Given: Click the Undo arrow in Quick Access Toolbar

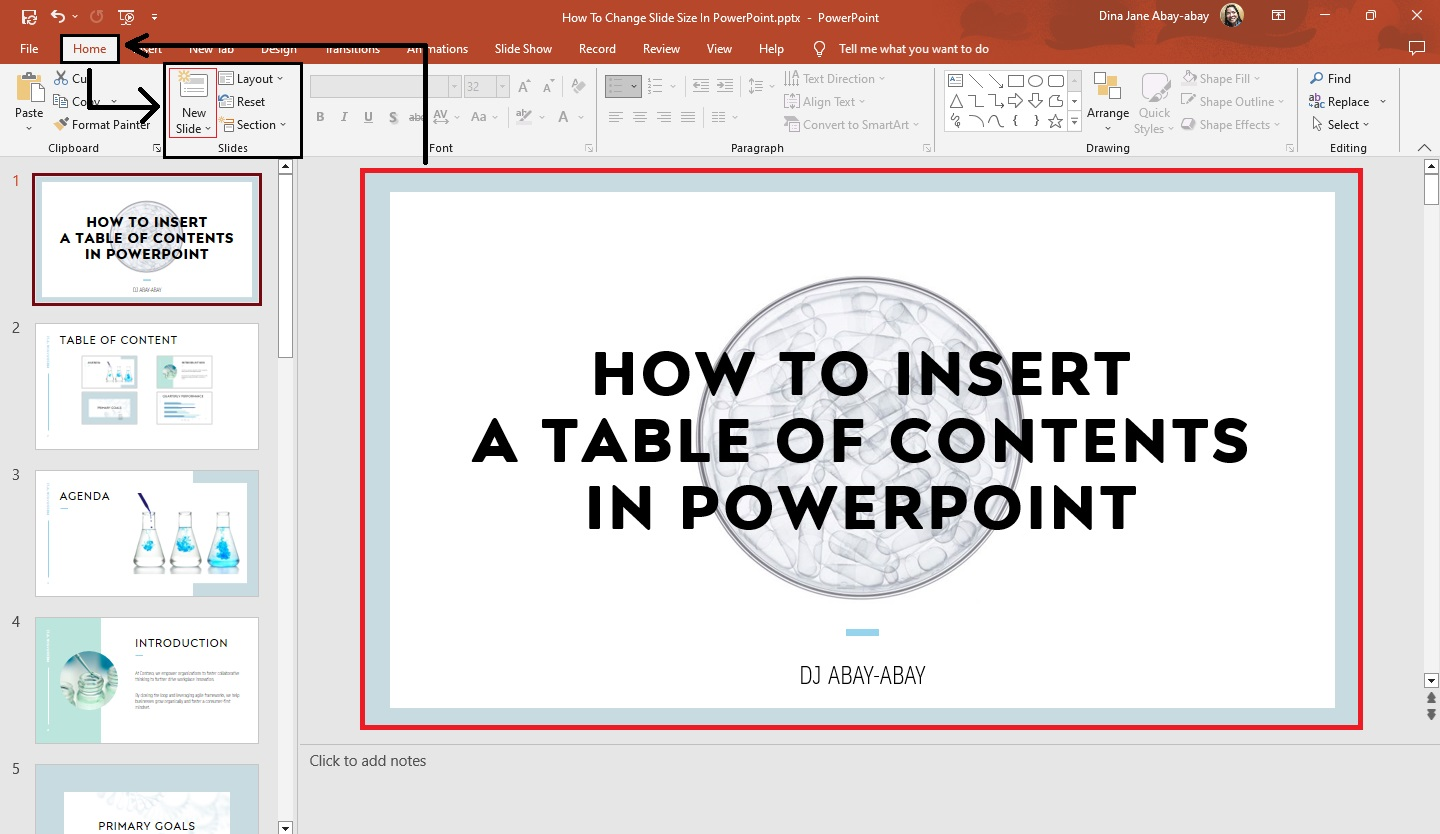Looking at the screenshot, I should coord(57,16).
